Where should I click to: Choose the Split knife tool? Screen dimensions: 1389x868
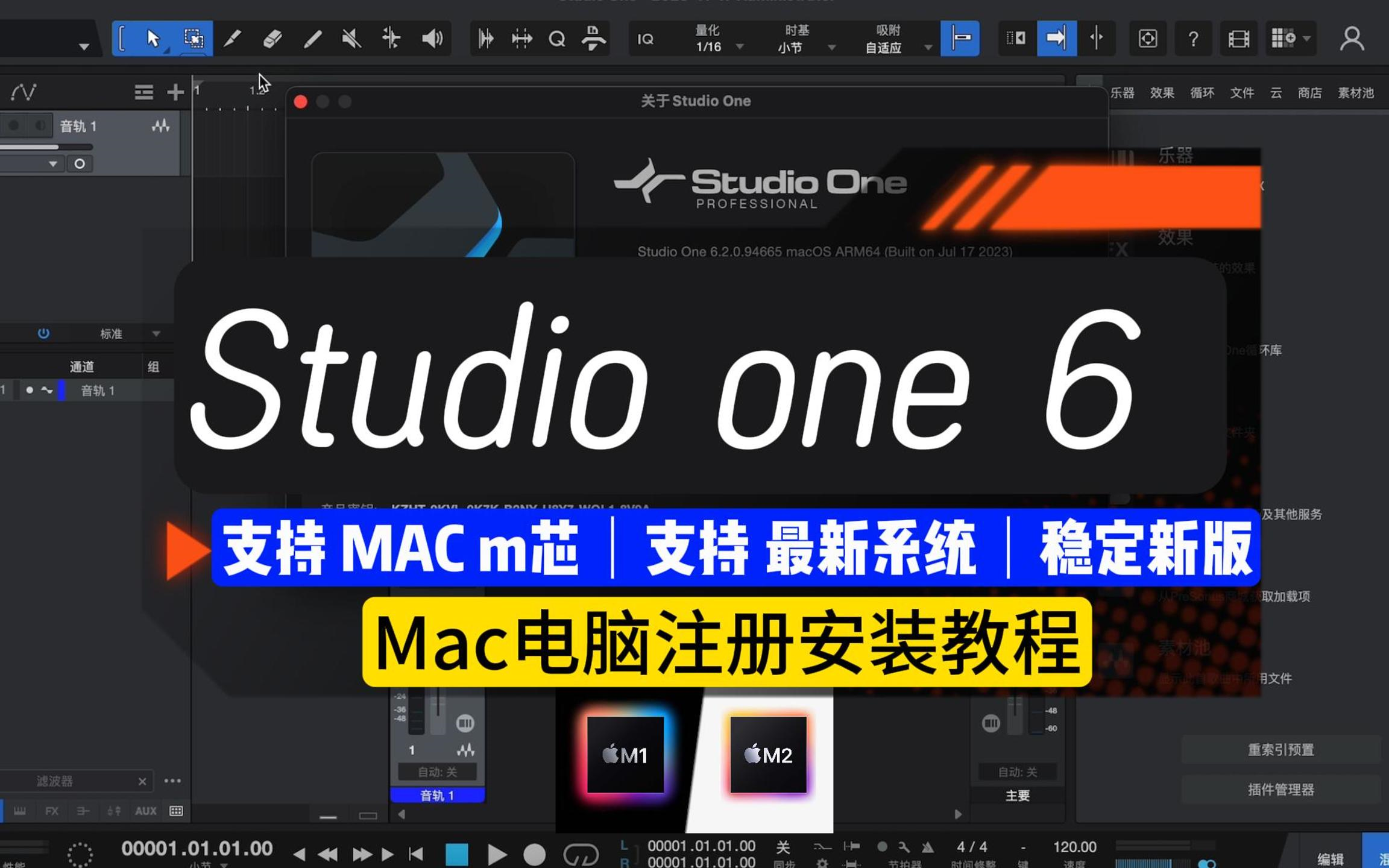(232, 39)
